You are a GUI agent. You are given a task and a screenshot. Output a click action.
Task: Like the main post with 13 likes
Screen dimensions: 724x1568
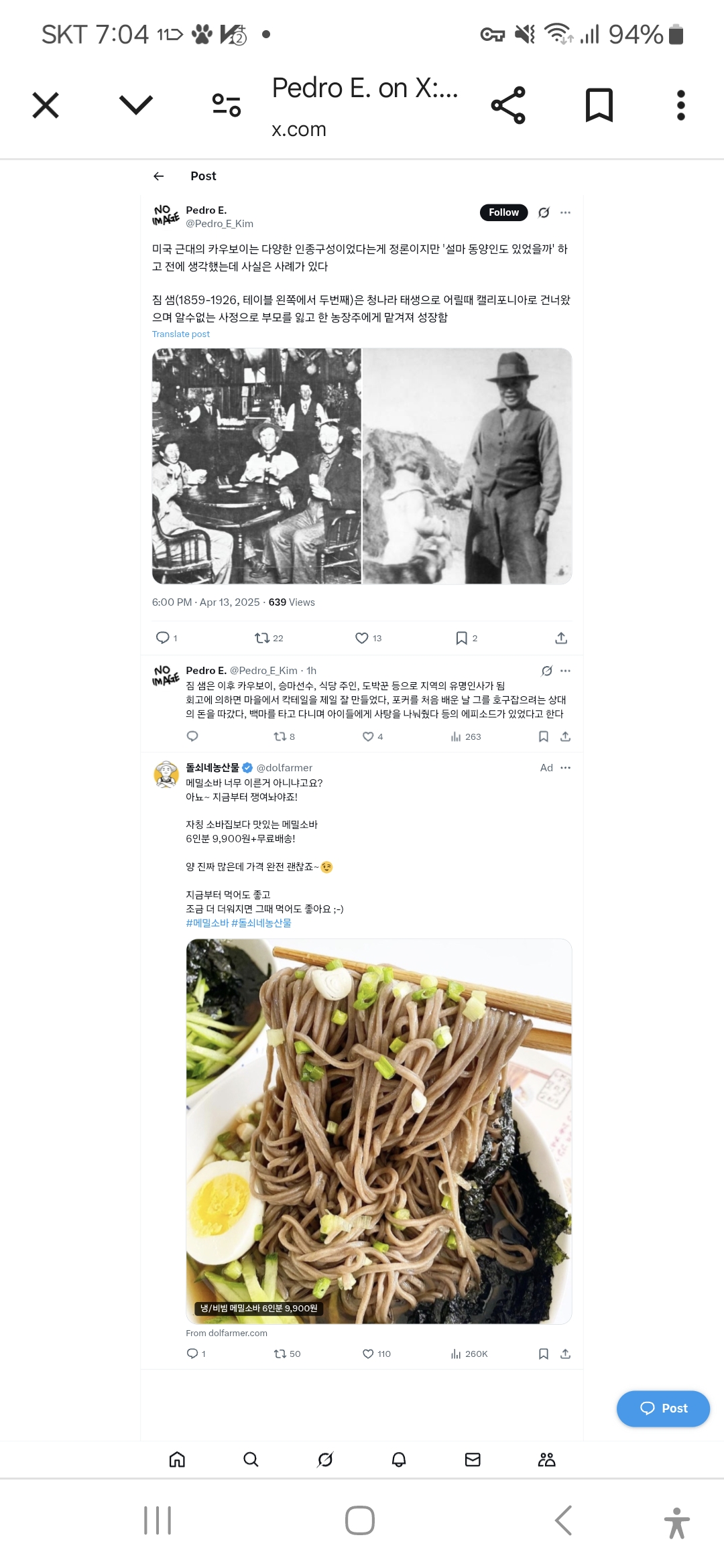coord(368,638)
